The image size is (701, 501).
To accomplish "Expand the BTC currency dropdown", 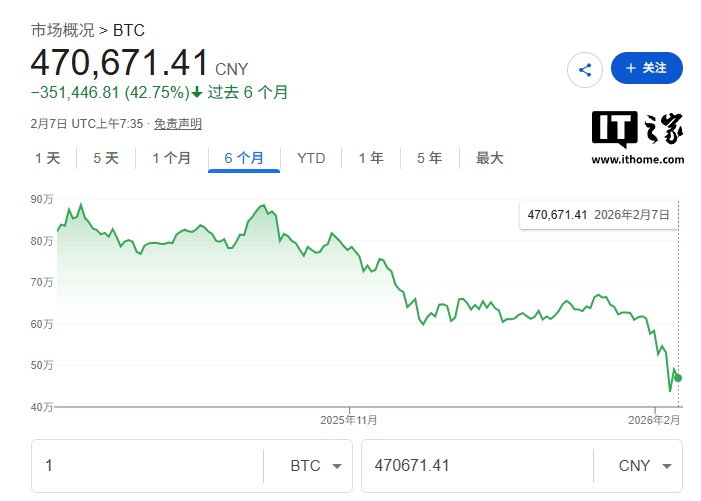I will [x=314, y=466].
